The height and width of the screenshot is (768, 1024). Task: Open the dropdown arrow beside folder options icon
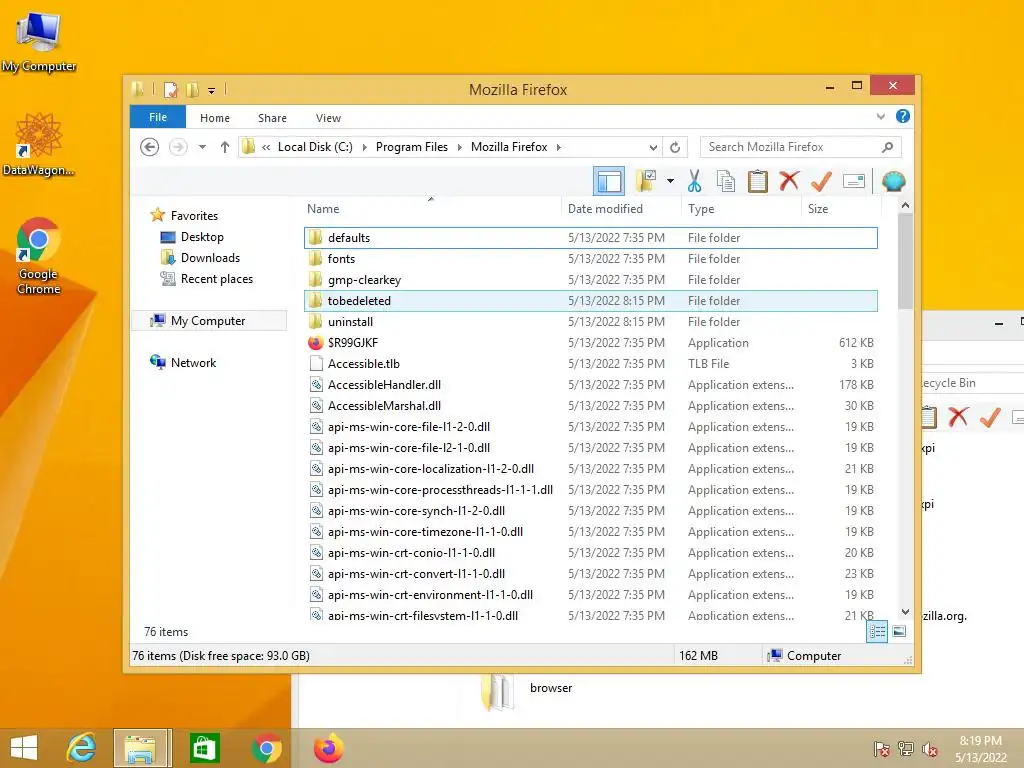point(671,181)
